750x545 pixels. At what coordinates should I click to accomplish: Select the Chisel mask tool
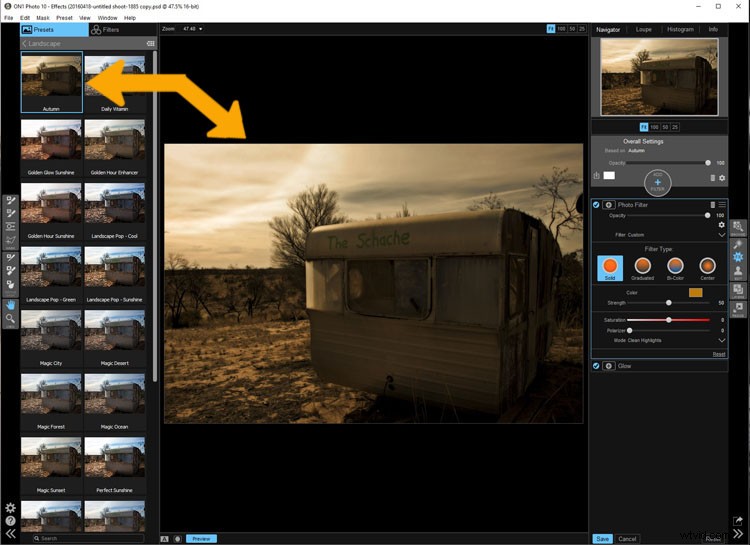[10, 270]
